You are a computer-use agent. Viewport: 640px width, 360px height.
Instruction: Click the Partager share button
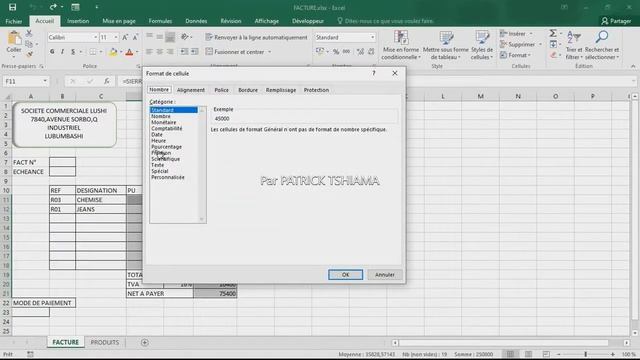pyautogui.click(x=616, y=21)
